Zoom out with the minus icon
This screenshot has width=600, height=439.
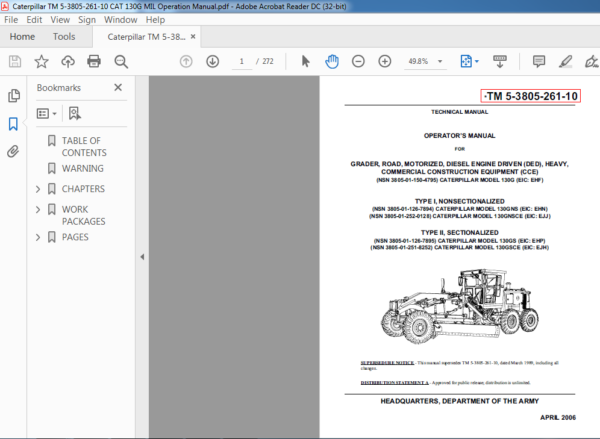tap(358, 61)
